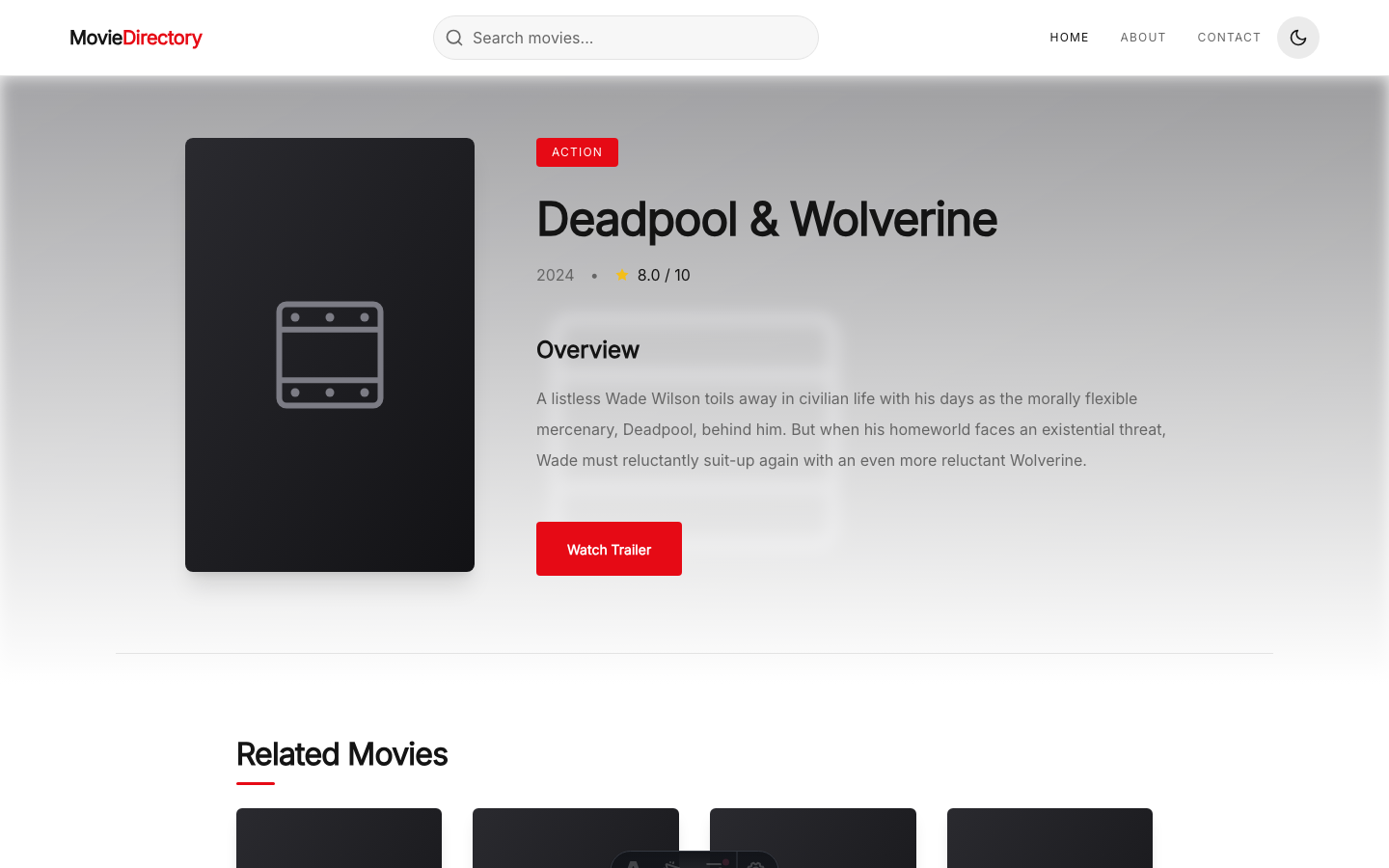Click the Overview heading
The width and height of the screenshot is (1389, 868).
tap(587, 350)
